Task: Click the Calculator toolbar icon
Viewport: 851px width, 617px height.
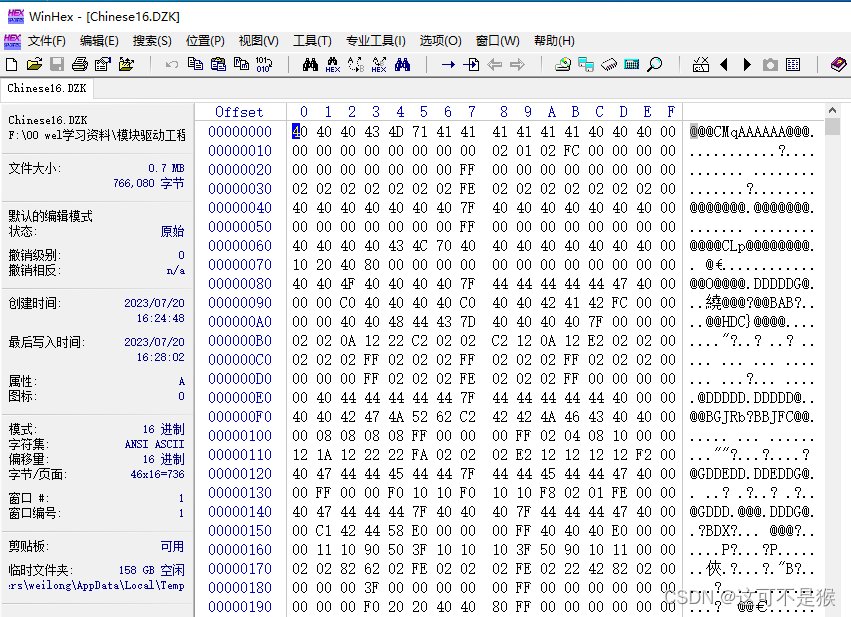Action: (632, 65)
